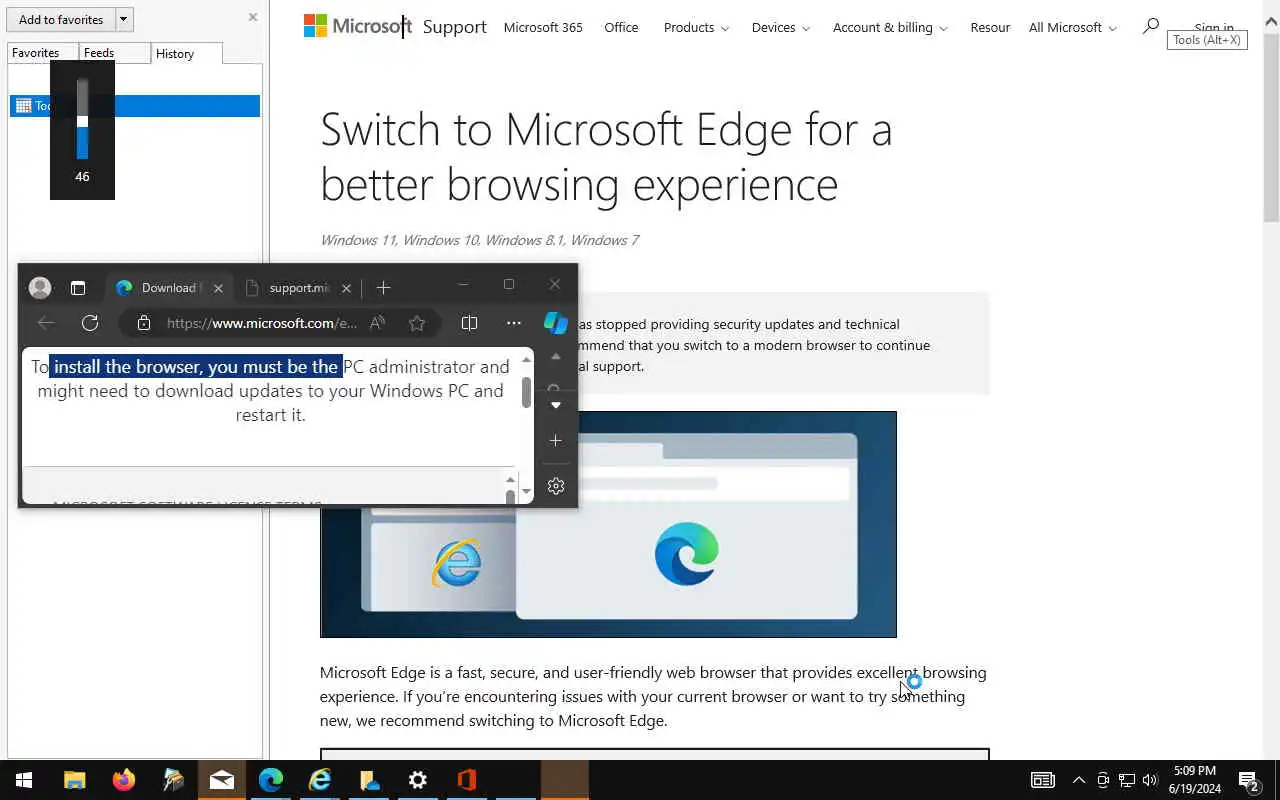This screenshot has height=800, width=1280.
Task: Open the Office nav link
Action: (621, 27)
